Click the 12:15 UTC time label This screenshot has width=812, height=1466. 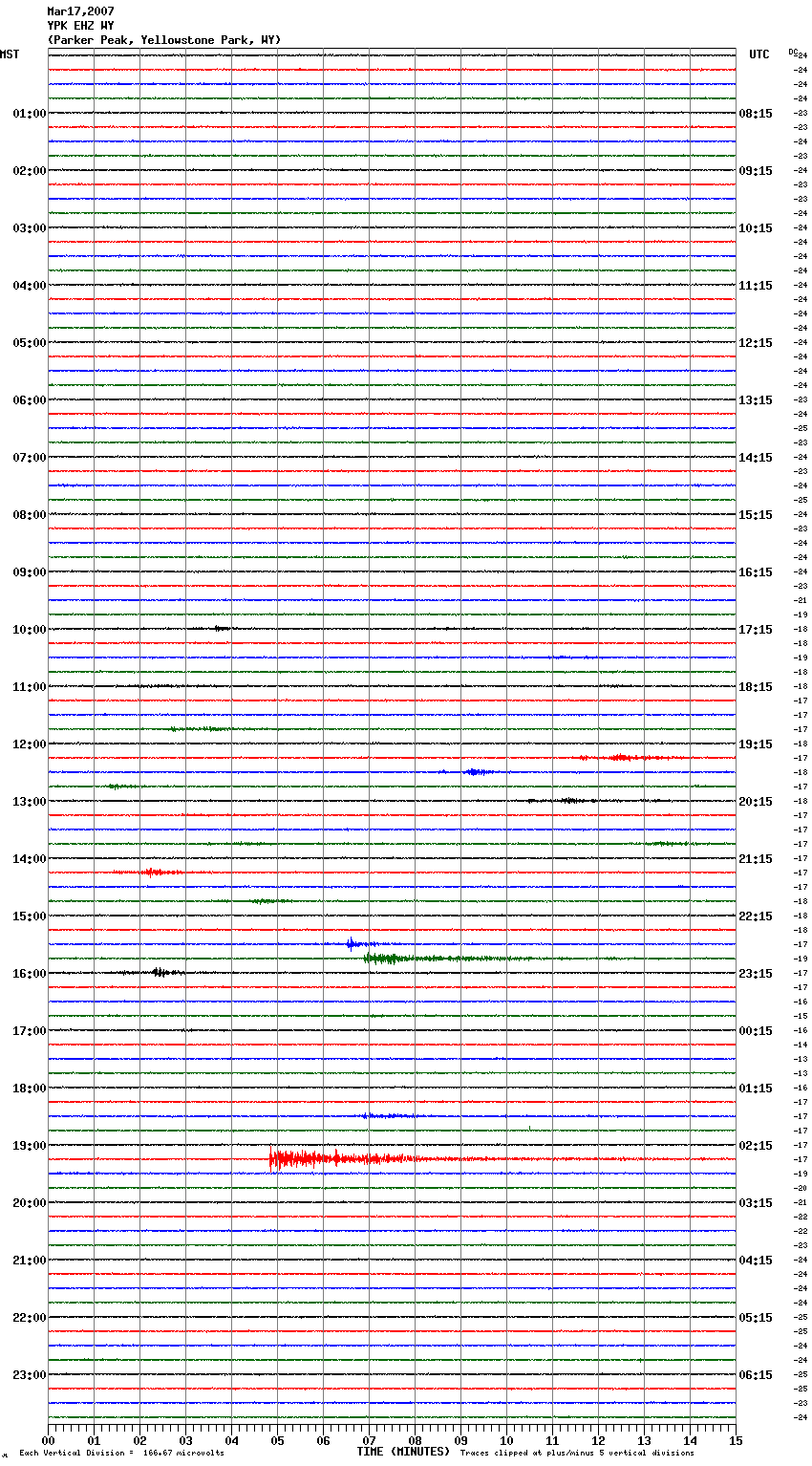(x=756, y=343)
